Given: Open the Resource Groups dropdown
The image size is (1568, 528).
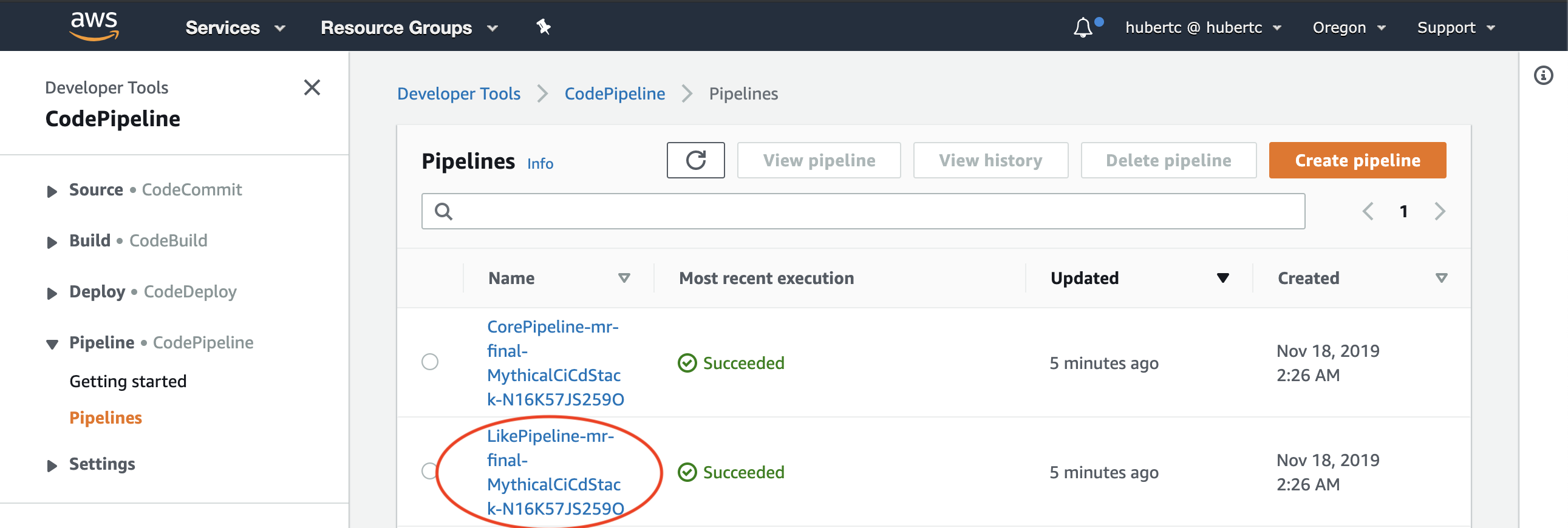Looking at the screenshot, I should [x=409, y=27].
